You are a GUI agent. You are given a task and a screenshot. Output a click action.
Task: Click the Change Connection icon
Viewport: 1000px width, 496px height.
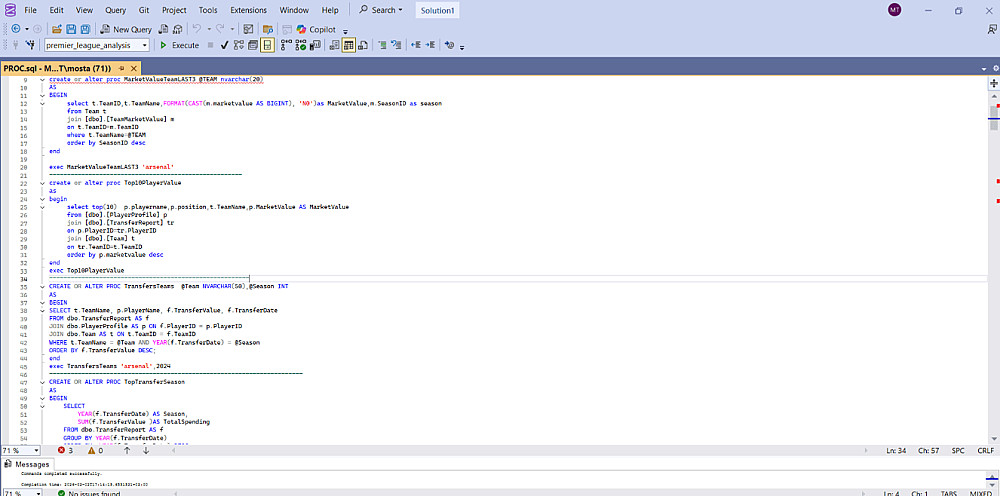coord(30,45)
